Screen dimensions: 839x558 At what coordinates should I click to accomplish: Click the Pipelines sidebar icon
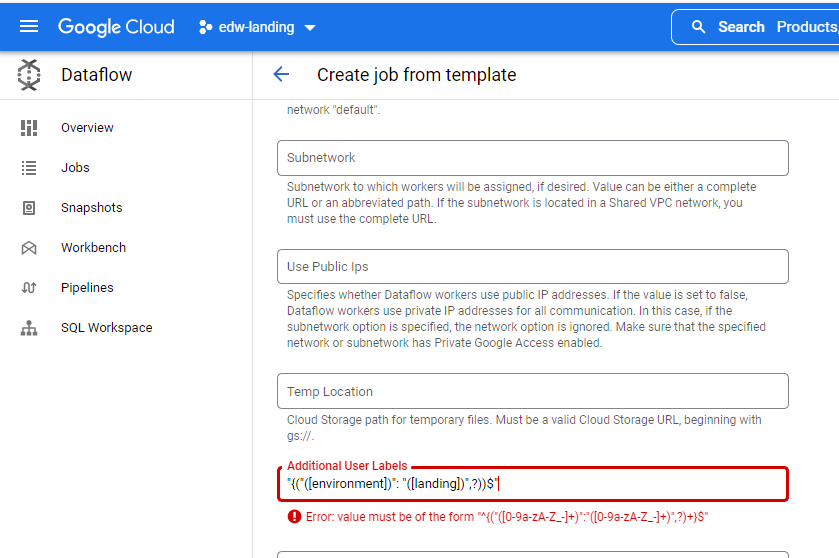29,288
